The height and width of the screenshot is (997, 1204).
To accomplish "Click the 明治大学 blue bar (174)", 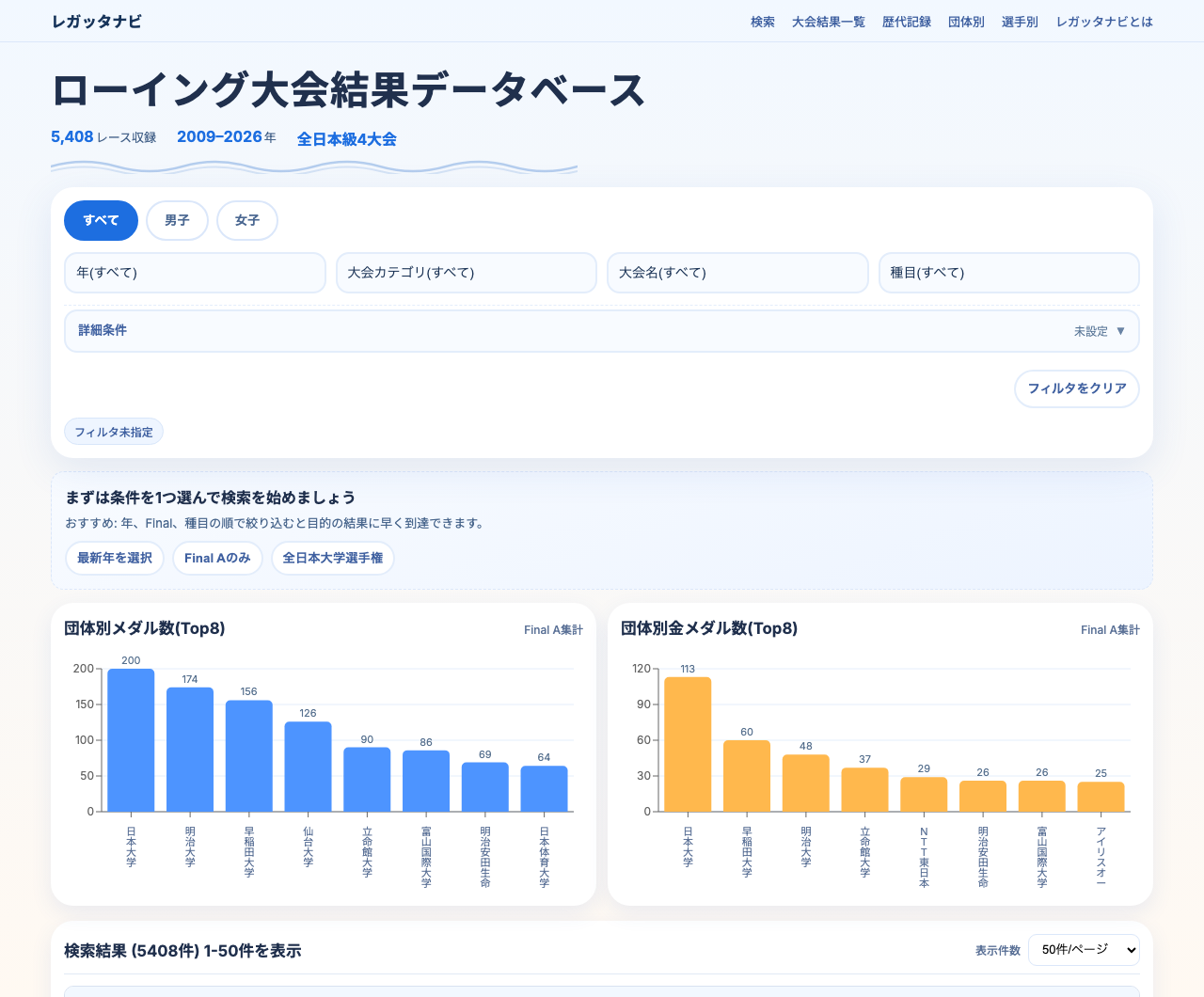I will 190,750.
